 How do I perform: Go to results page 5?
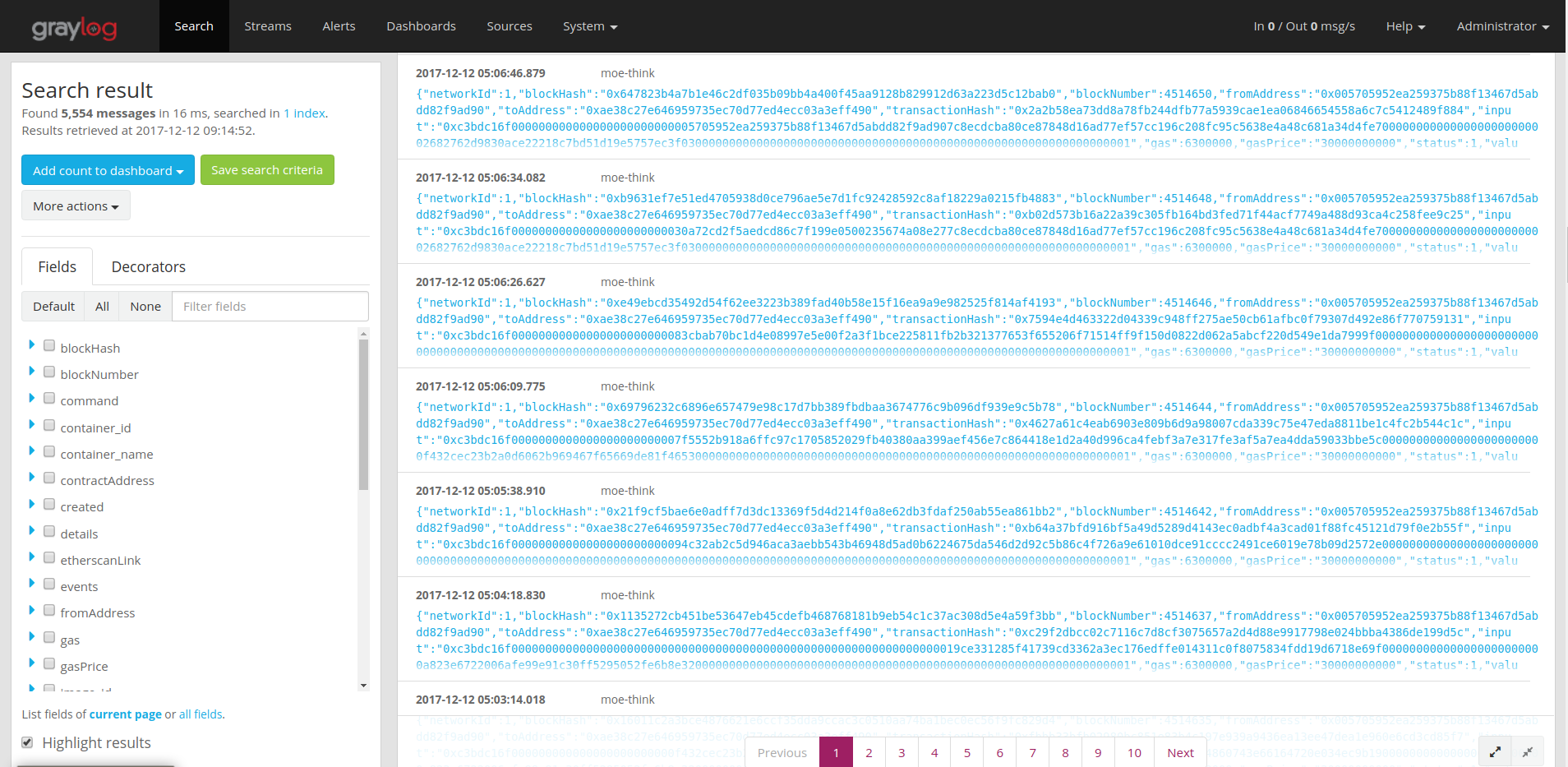966,752
